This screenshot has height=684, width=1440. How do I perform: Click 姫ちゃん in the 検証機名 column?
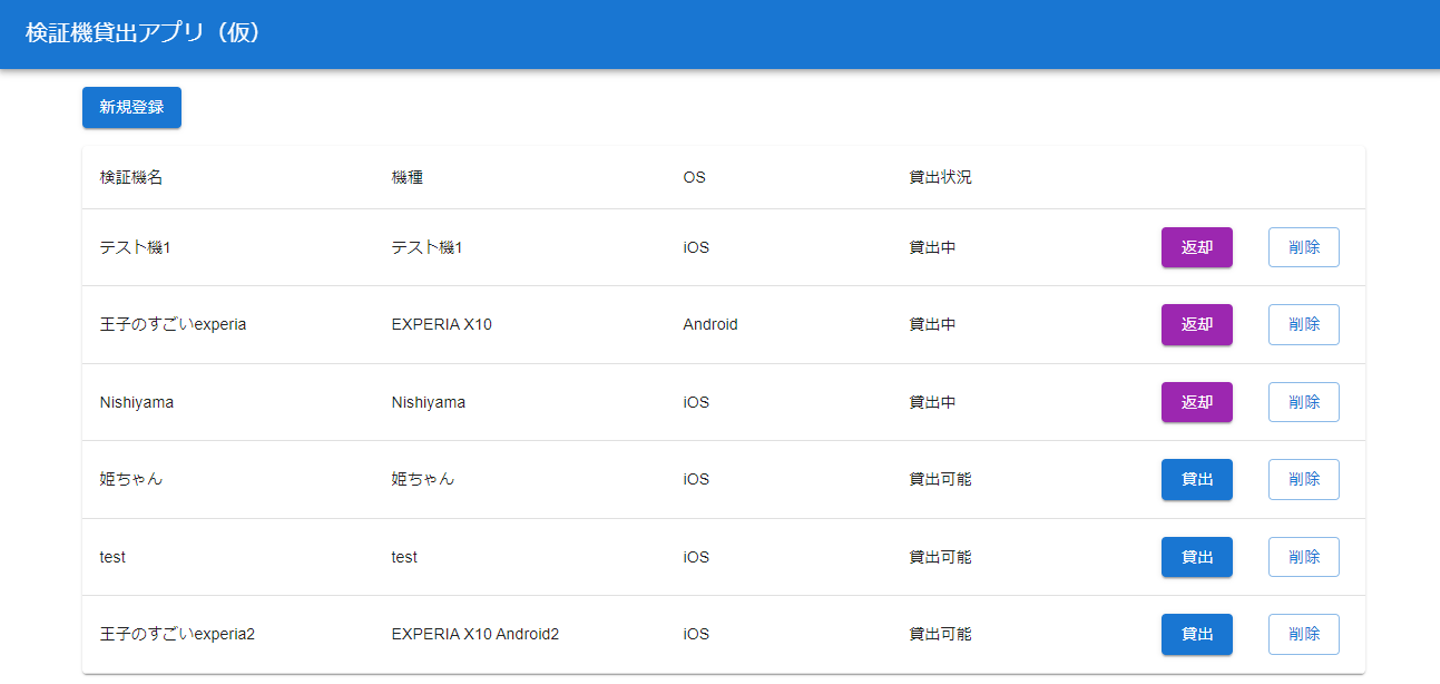tap(131, 479)
